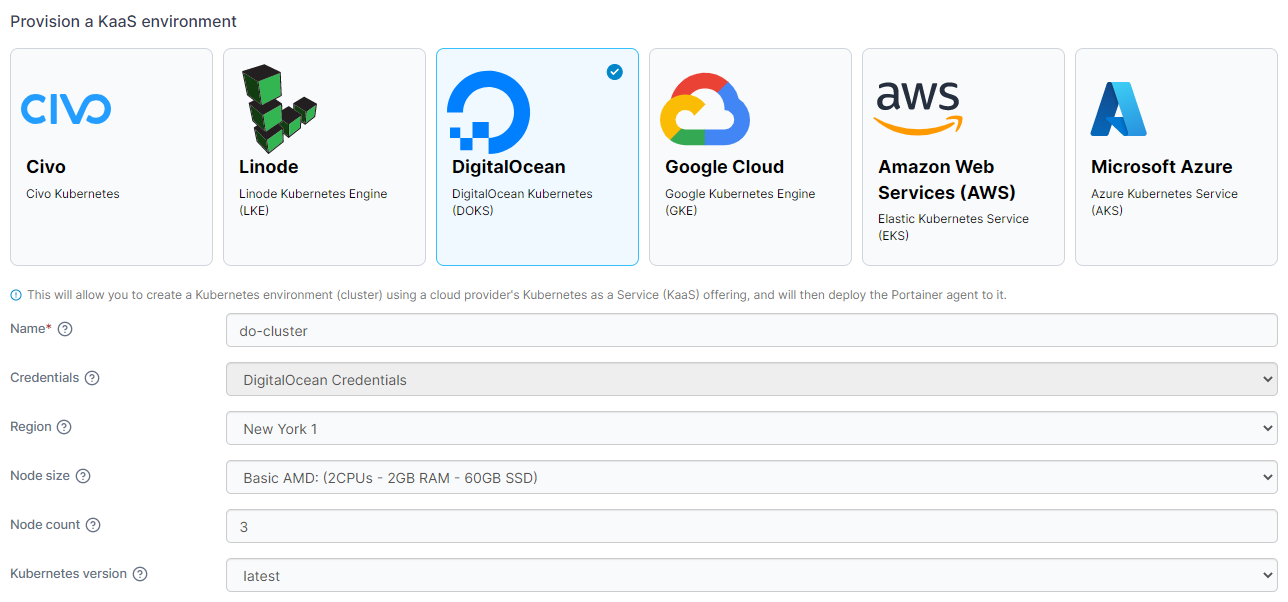Click the blue checkmark badge on DigitalOcean

(614, 72)
